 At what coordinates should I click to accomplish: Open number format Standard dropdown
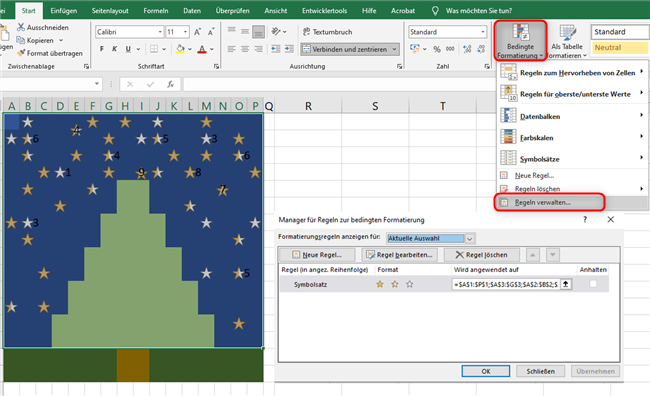pyautogui.click(x=483, y=32)
